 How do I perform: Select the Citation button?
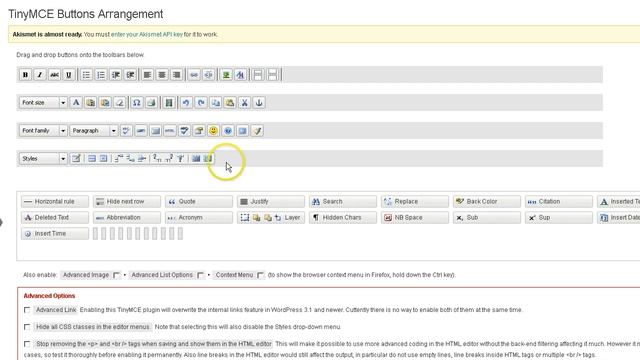(x=559, y=202)
